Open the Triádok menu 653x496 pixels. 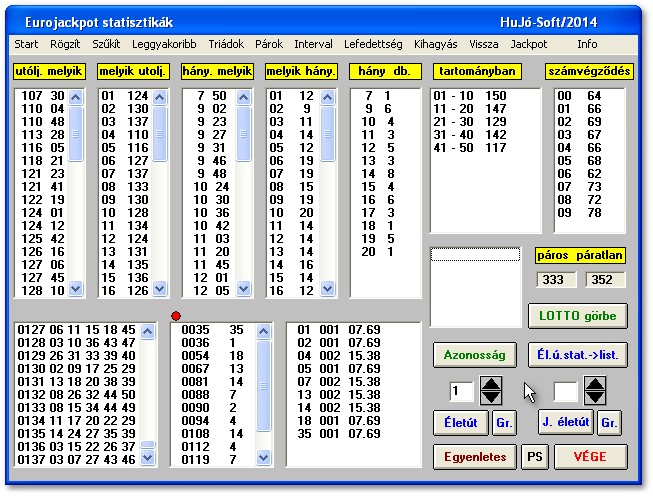pos(226,44)
